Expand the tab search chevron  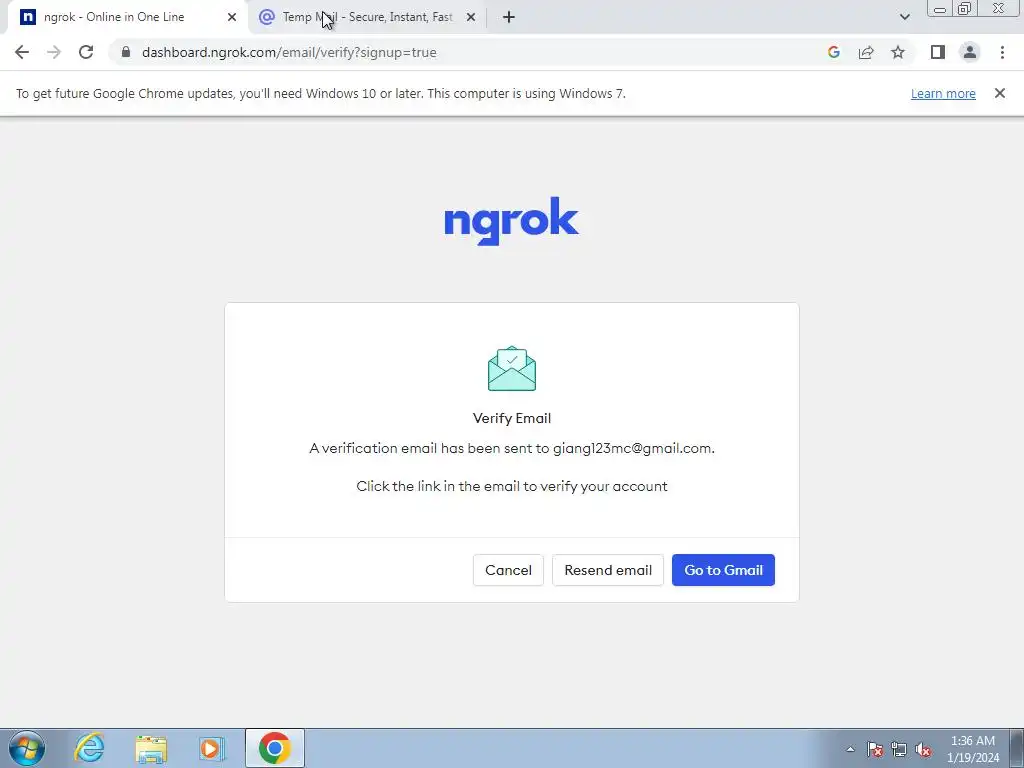904,17
